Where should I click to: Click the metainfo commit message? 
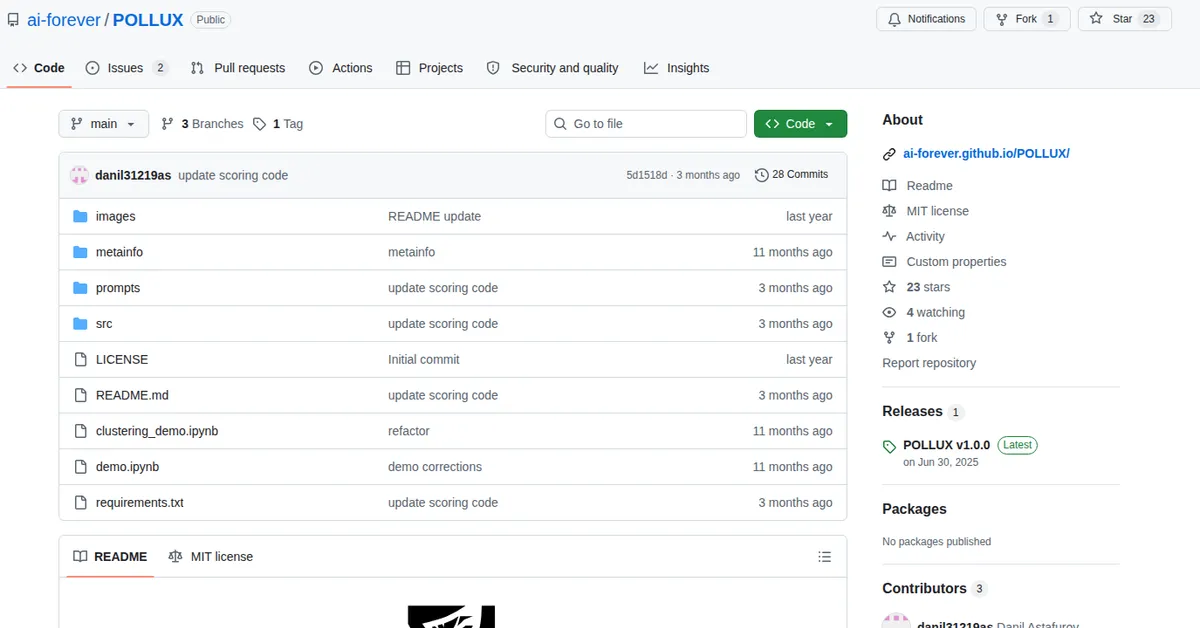411,252
